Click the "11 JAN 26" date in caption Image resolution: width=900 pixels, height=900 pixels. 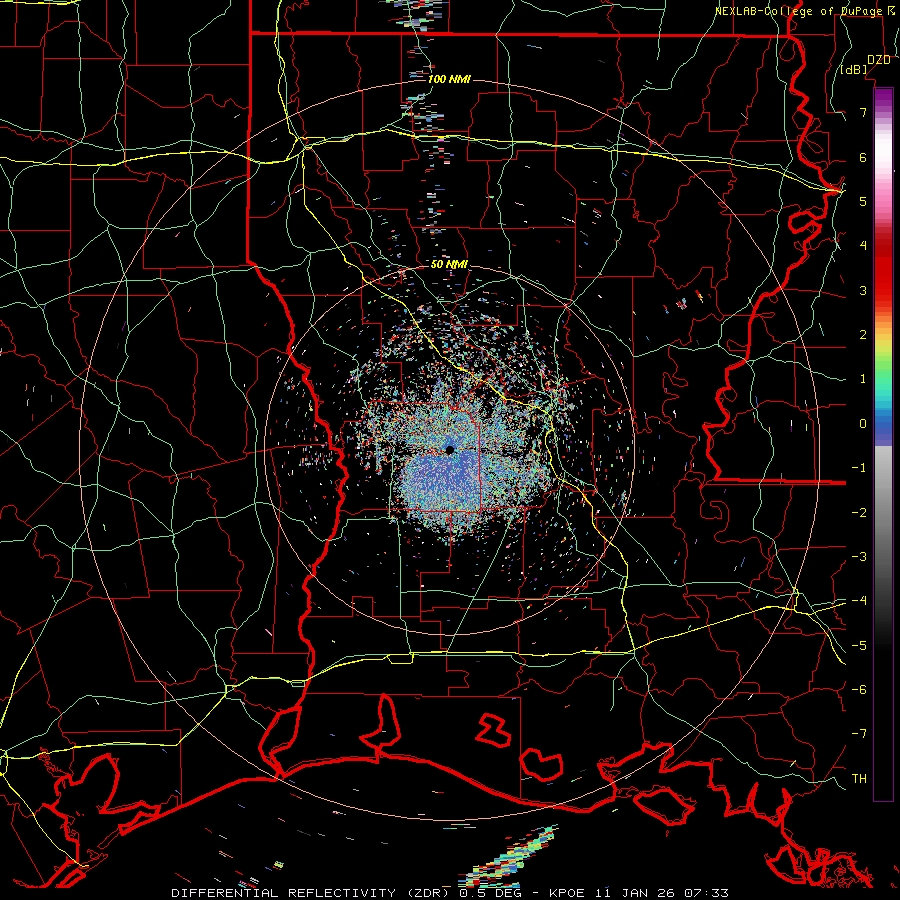pyautogui.click(x=634, y=893)
